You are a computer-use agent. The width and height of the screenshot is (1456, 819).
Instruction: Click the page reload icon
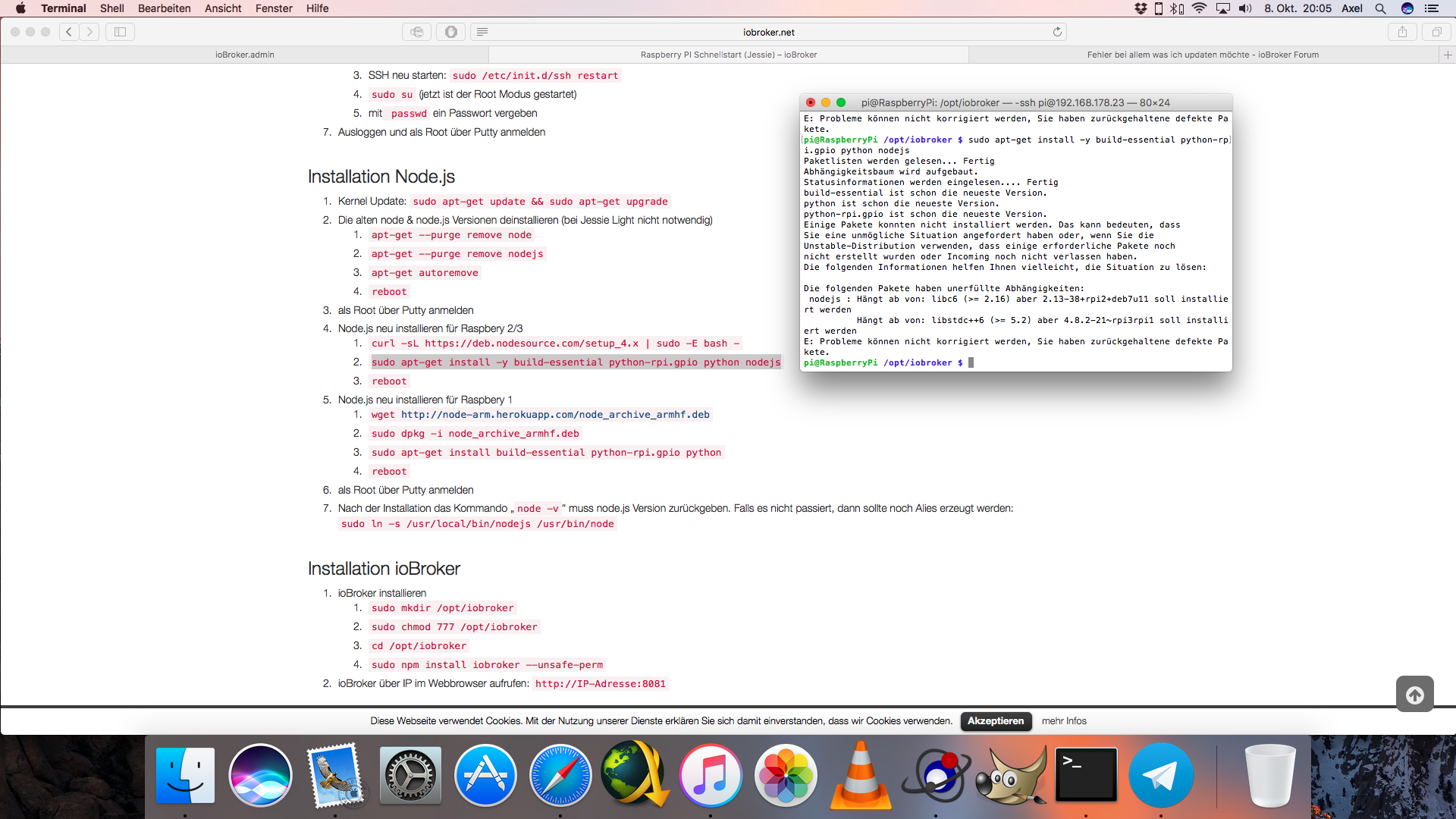pyautogui.click(x=1057, y=32)
